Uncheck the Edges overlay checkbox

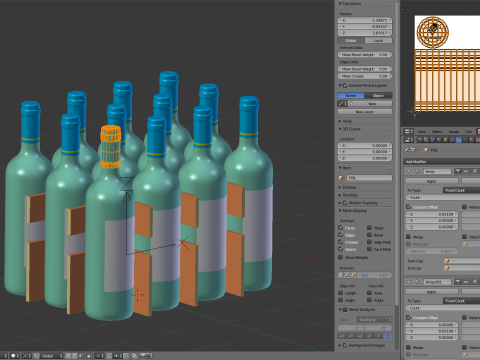point(340,235)
